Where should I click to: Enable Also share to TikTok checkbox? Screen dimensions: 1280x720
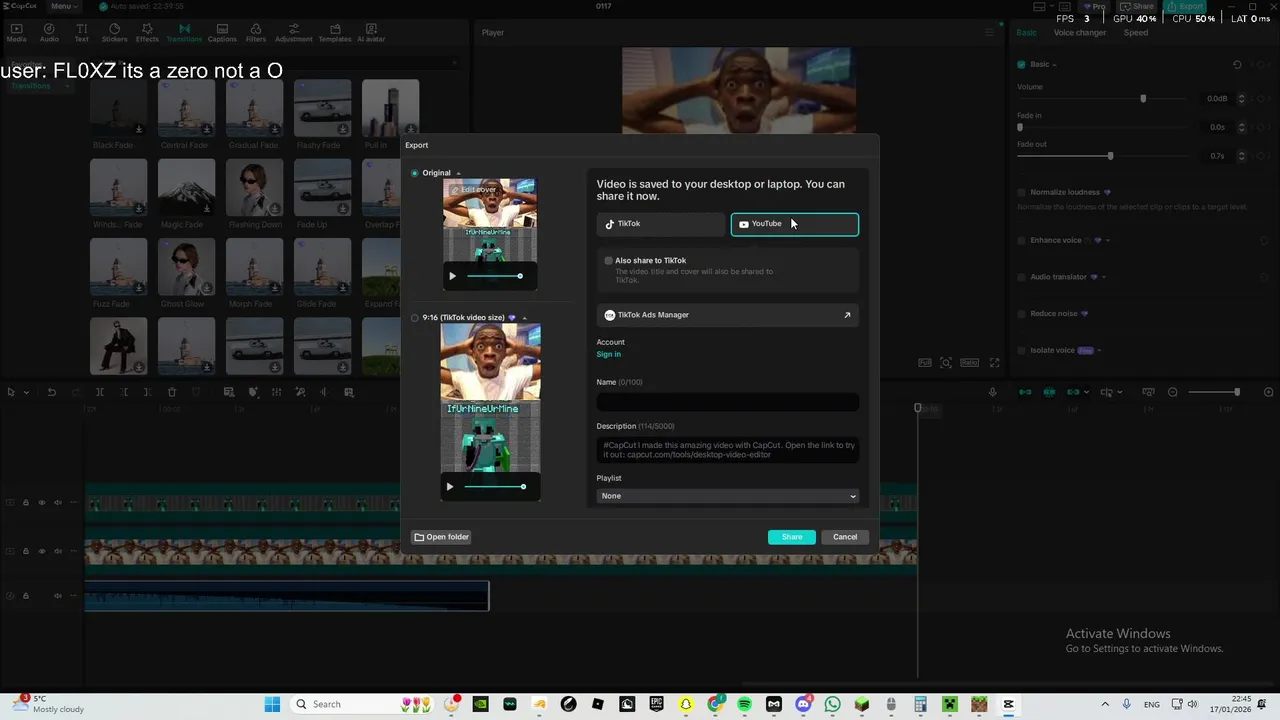pyautogui.click(x=608, y=260)
